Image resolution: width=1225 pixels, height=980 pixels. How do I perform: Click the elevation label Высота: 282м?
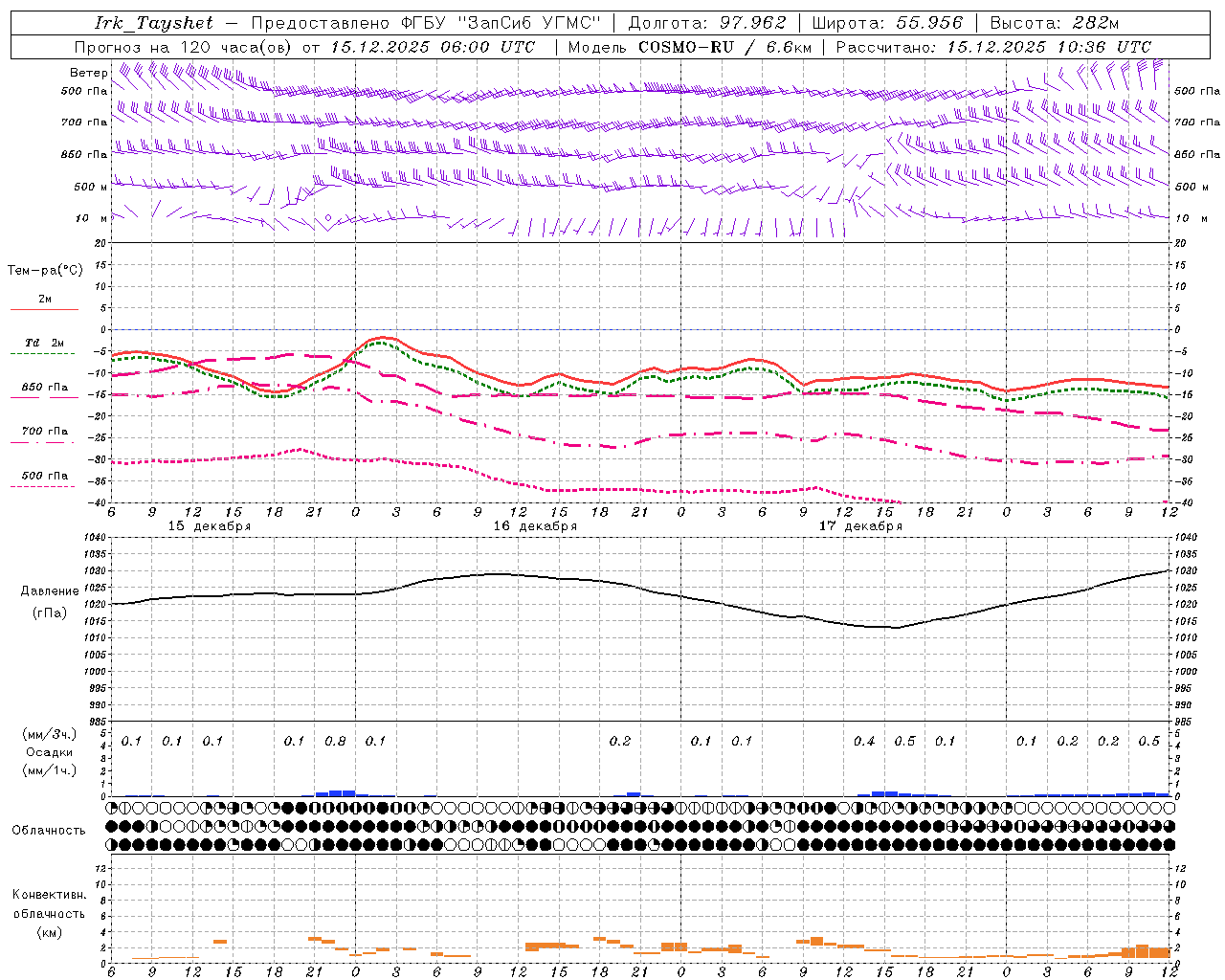[1055, 23]
